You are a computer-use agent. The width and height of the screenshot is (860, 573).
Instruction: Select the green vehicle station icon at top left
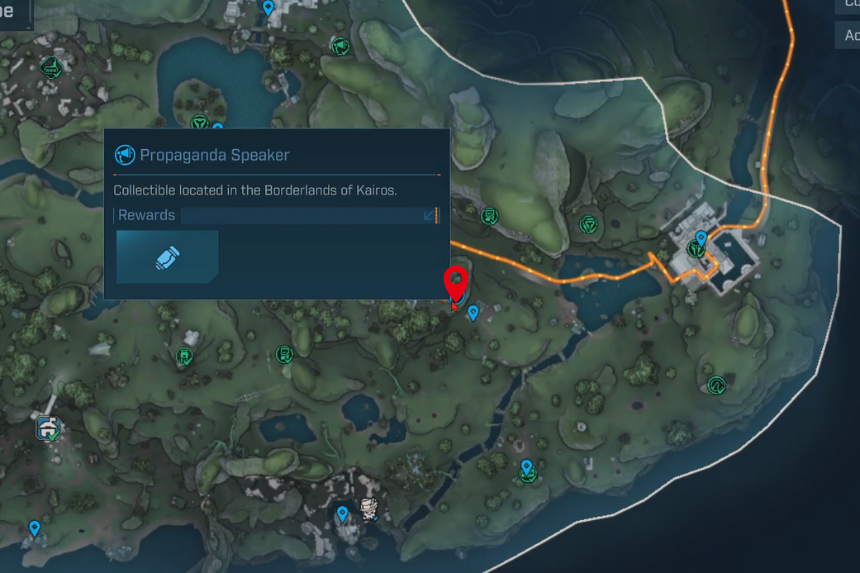pos(51,68)
